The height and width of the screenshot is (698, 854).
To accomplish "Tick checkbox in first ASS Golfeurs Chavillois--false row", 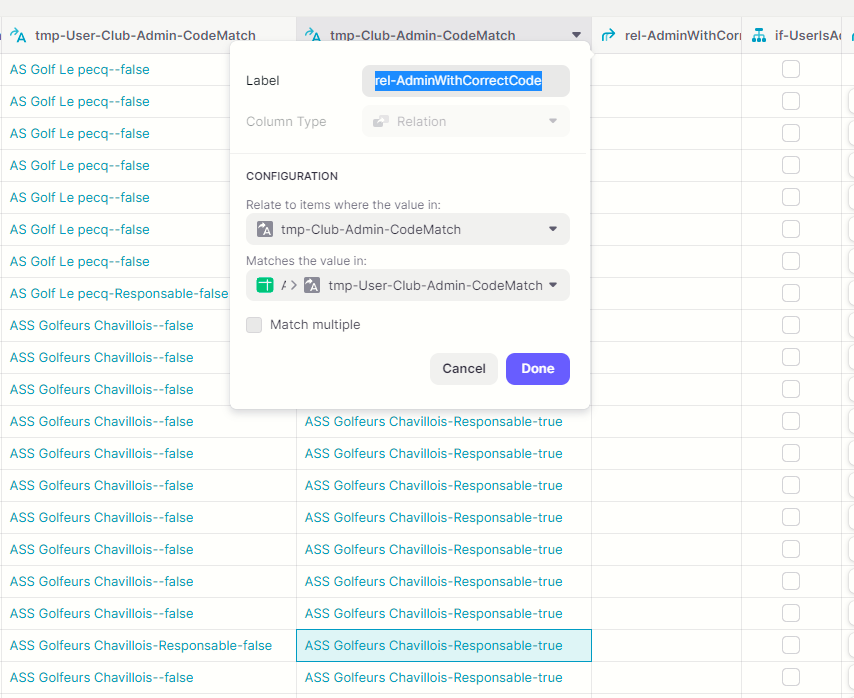I will (791, 325).
